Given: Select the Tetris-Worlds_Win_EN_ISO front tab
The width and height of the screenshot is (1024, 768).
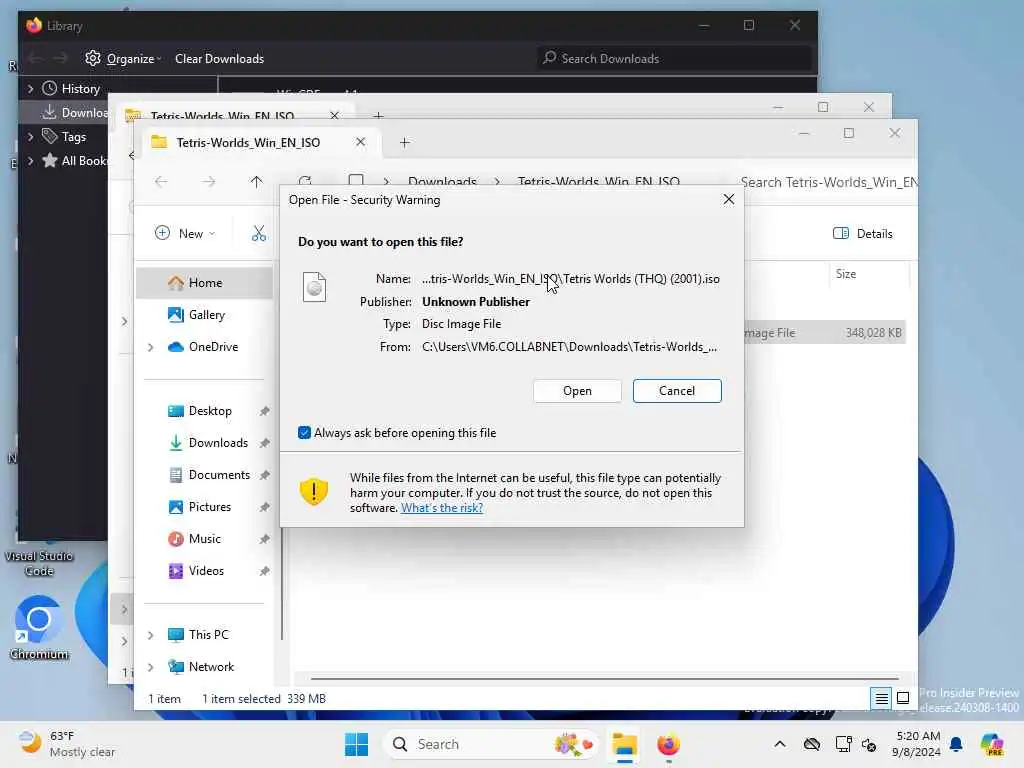Looking at the screenshot, I should (x=248, y=142).
